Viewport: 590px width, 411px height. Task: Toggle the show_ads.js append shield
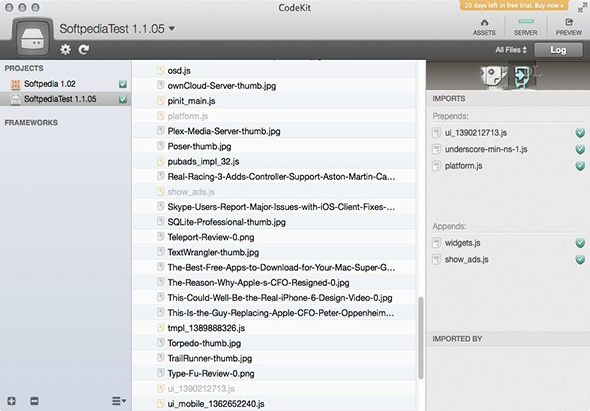(580, 260)
